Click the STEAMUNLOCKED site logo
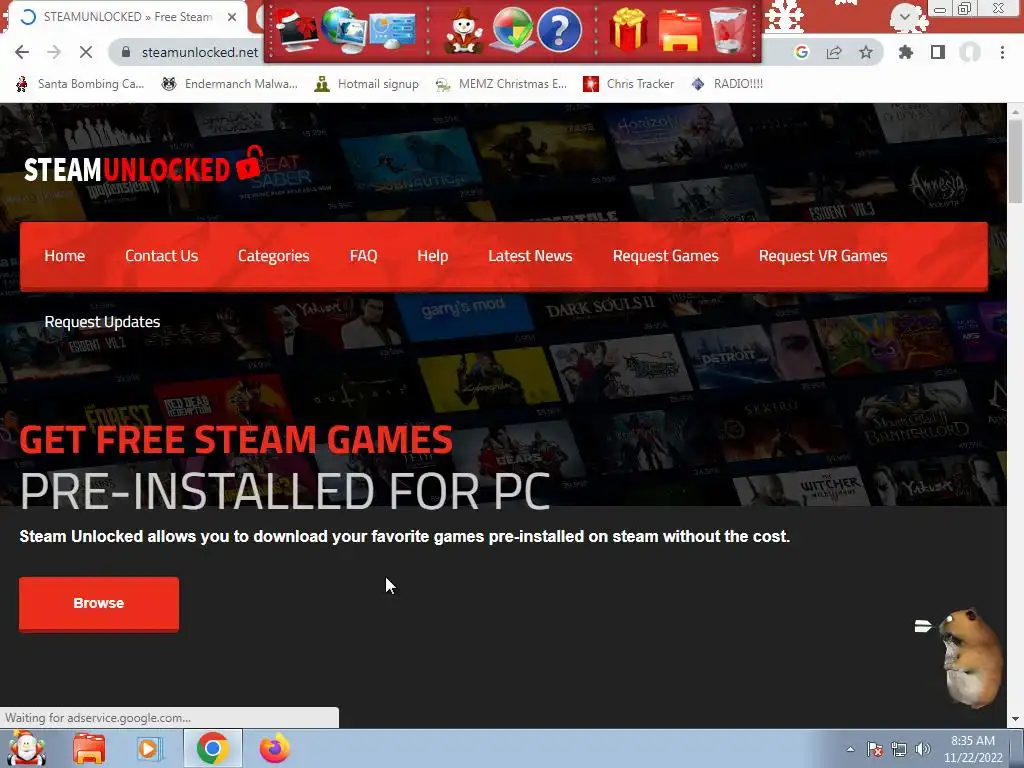The height and width of the screenshot is (768, 1024). tap(143, 166)
